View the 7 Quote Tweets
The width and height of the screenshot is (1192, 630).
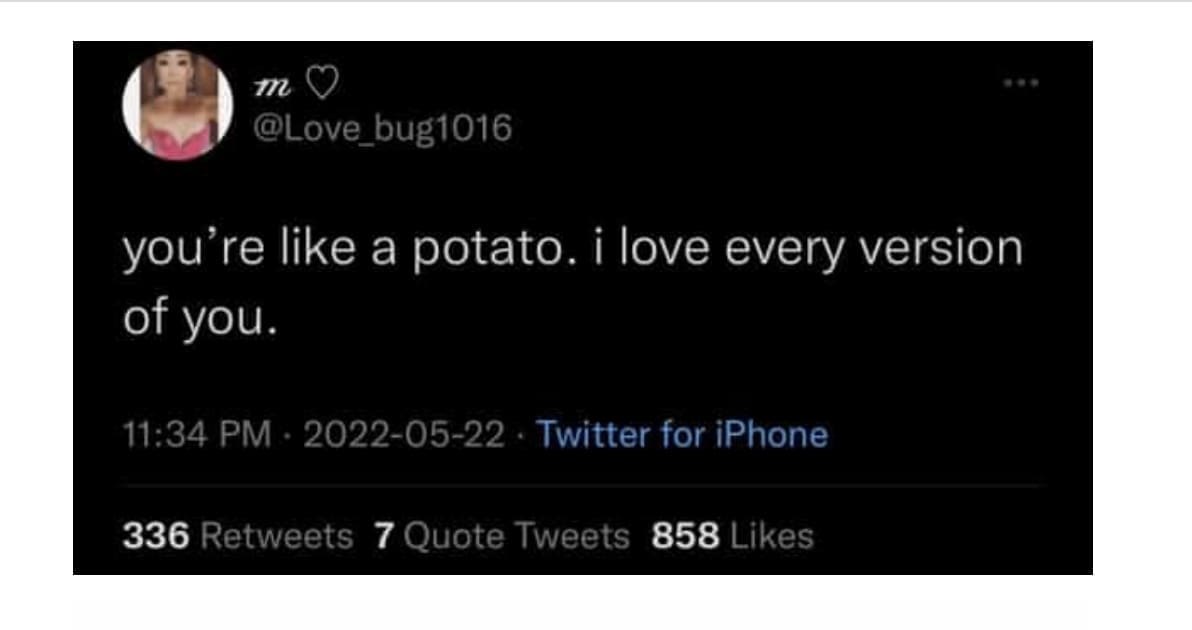click(x=502, y=536)
